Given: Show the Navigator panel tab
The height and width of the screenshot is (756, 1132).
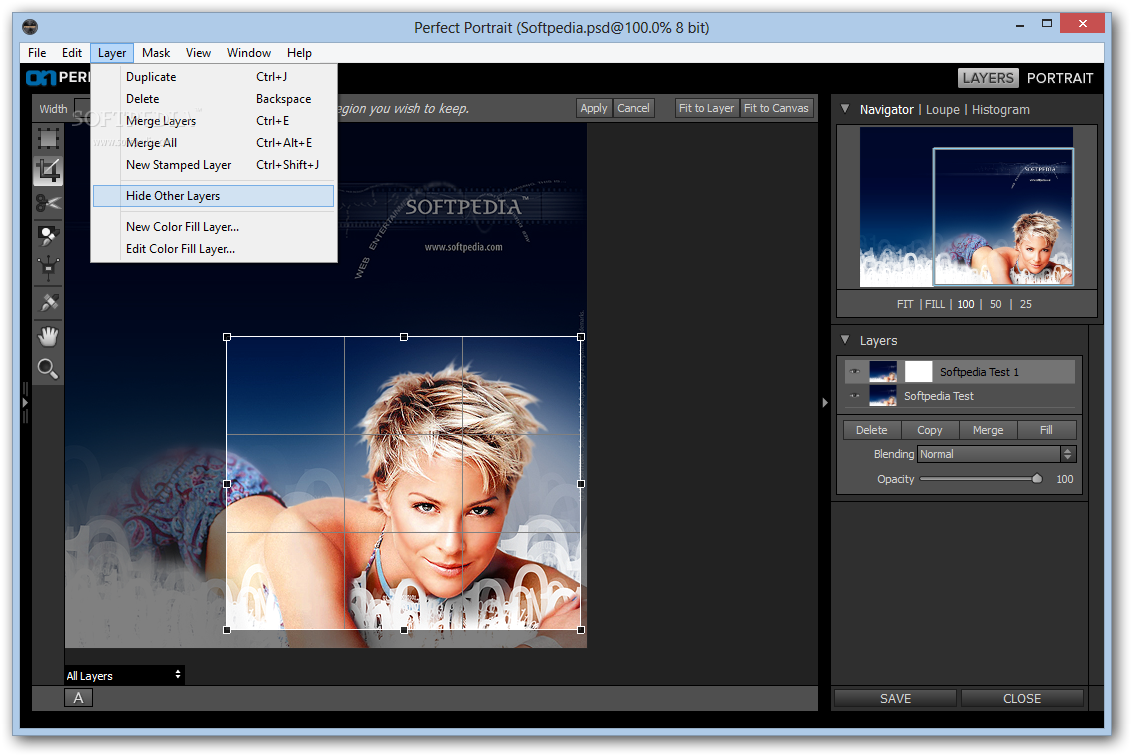Looking at the screenshot, I should pyautogui.click(x=887, y=110).
